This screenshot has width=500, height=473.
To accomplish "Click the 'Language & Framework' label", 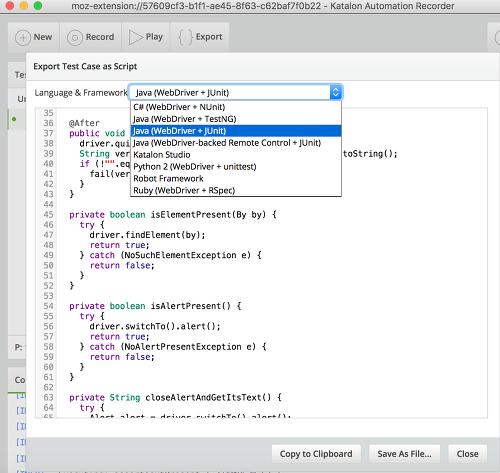I will [81, 93].
